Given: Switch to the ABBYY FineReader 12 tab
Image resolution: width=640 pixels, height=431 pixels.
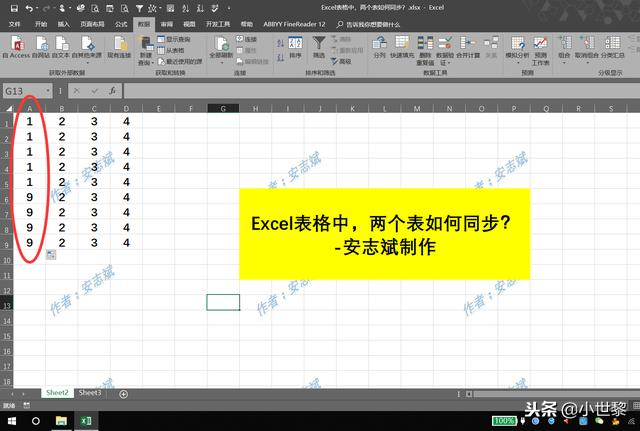Looking at the screenshot, I should point(294,24).
